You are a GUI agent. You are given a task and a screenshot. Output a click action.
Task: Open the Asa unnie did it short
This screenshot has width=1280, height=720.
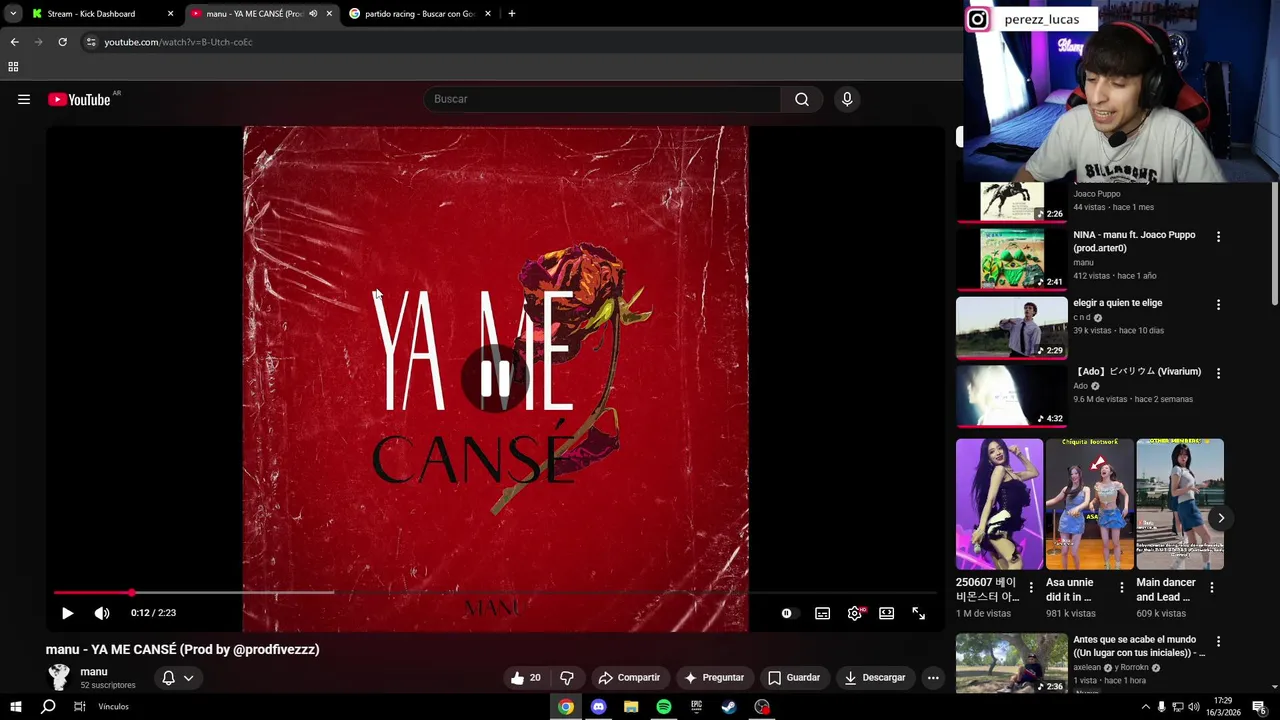[x=1089, y=504]
